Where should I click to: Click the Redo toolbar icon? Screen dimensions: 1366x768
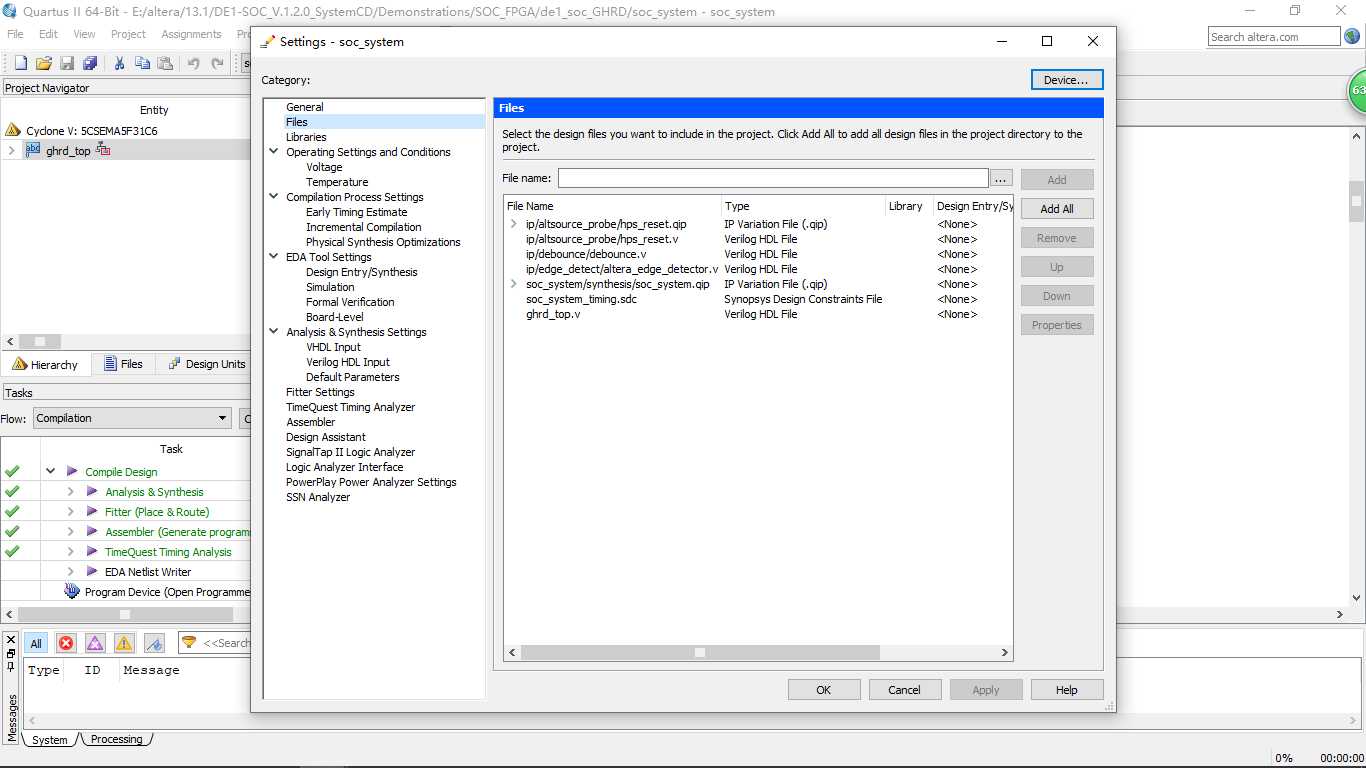coord(217,63)
